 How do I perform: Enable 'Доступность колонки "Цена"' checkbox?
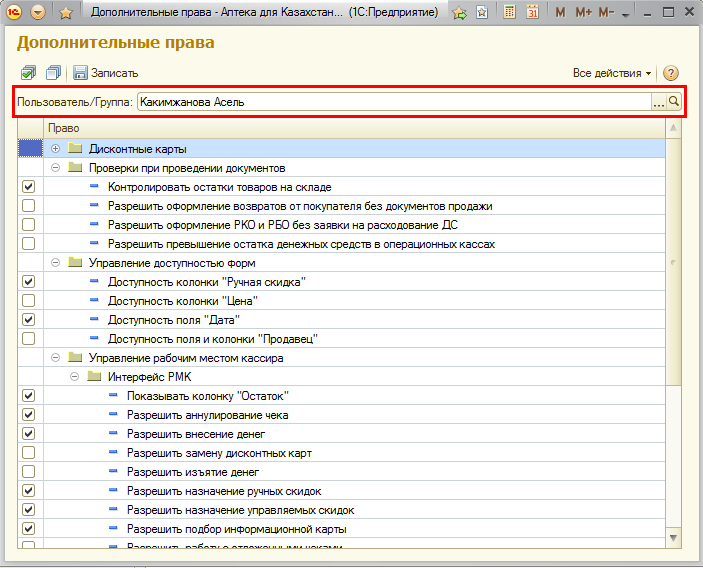pos(28,301)
